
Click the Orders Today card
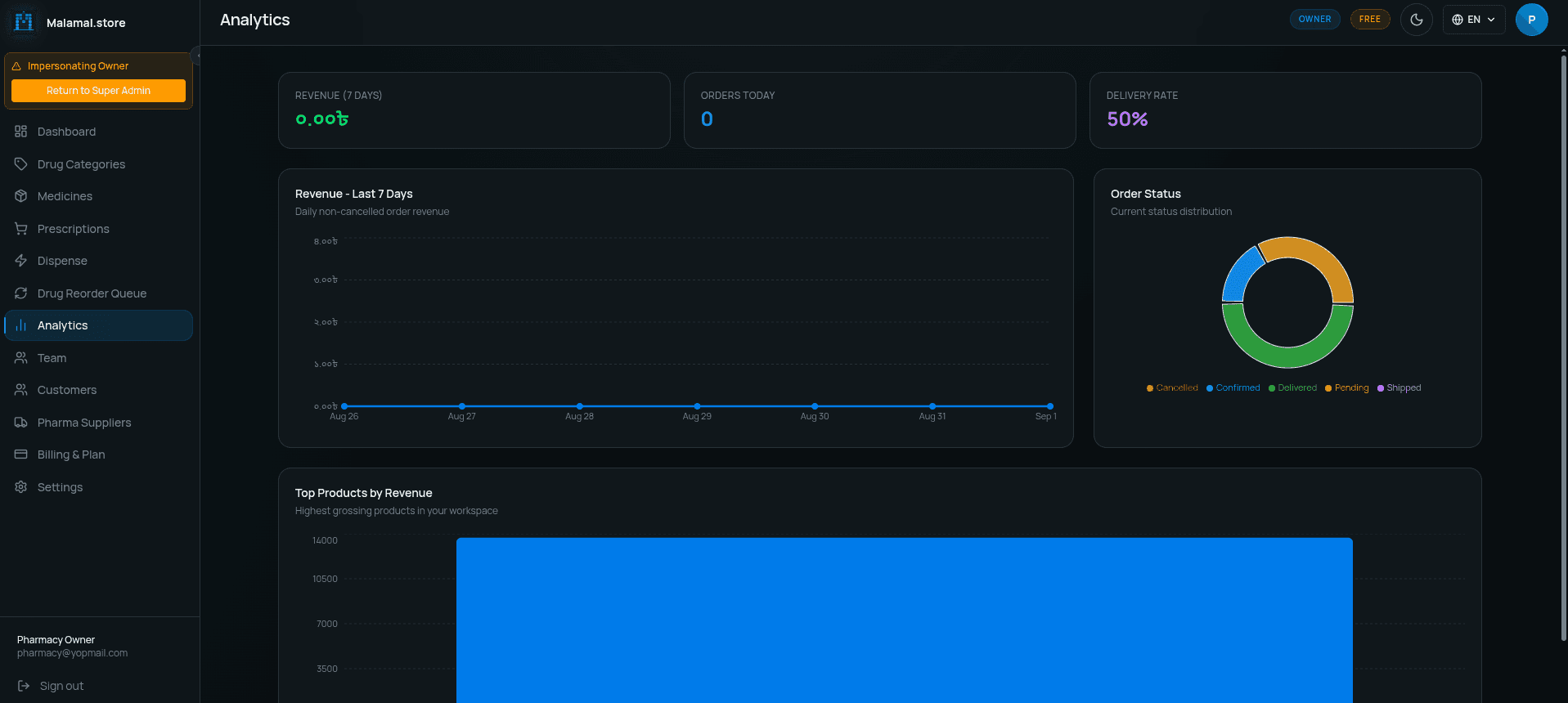click(x=879, y=110)
